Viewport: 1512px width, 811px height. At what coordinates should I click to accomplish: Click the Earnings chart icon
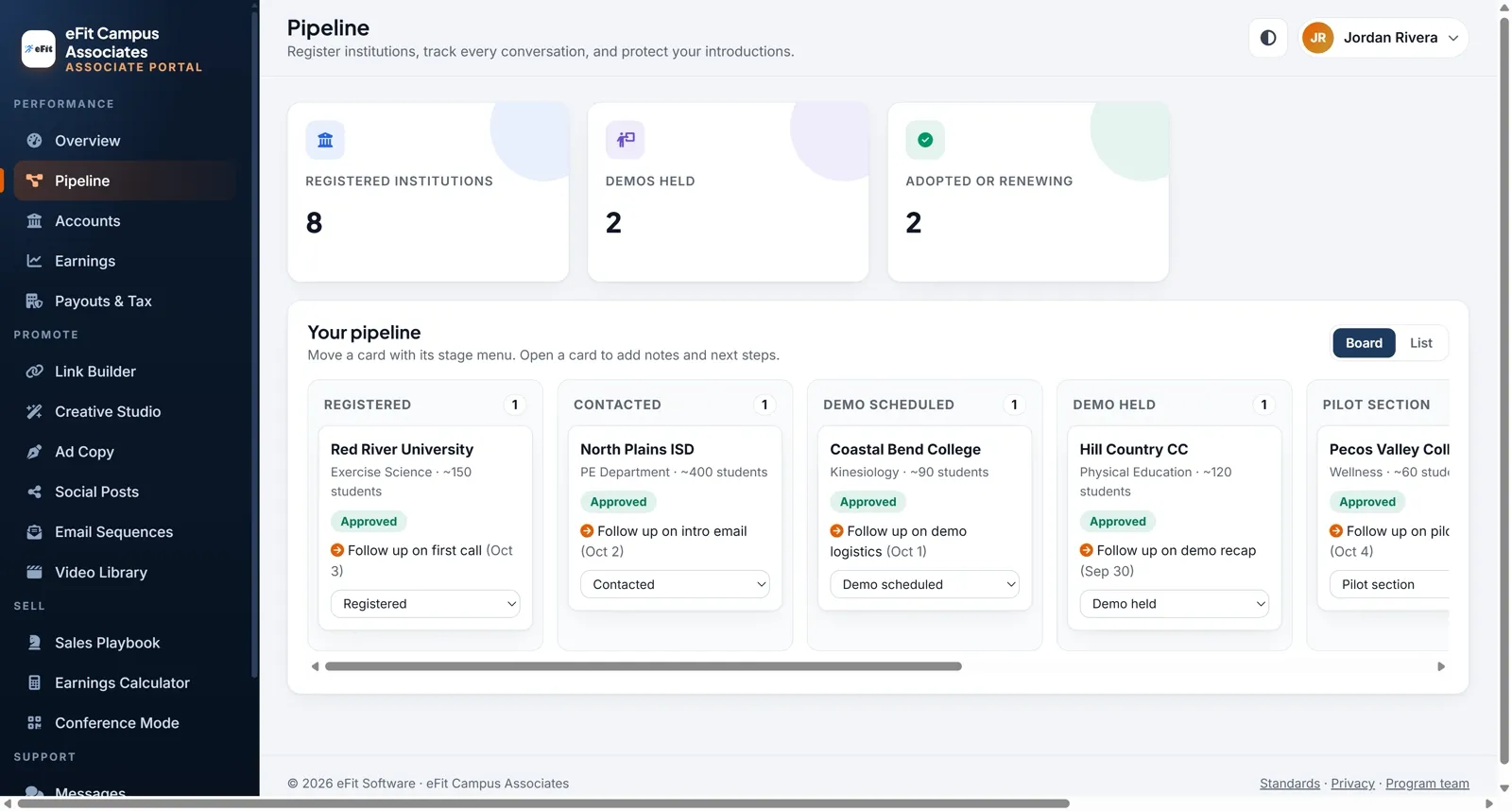point(35,261)
